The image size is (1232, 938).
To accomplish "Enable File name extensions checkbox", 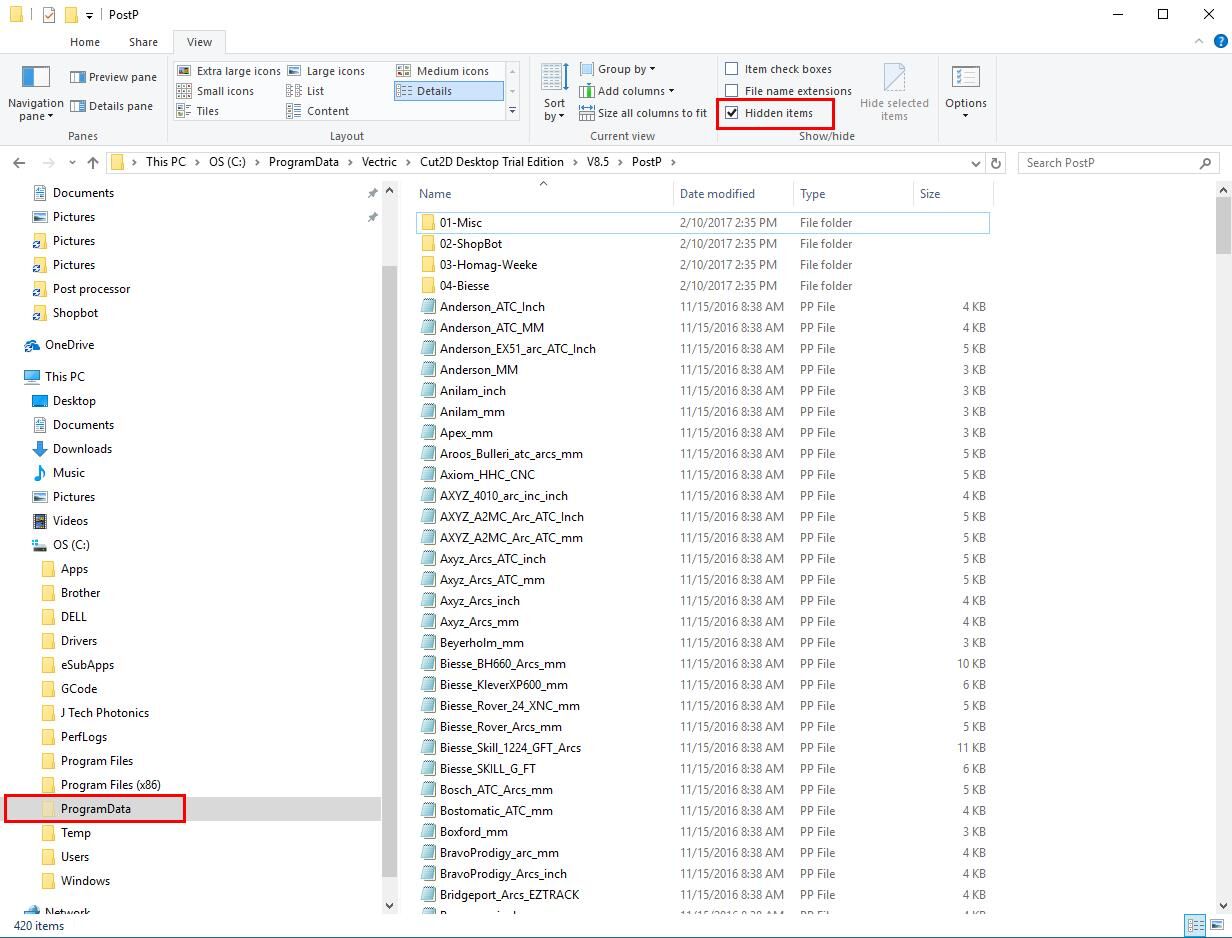I will tap(732, 91).
